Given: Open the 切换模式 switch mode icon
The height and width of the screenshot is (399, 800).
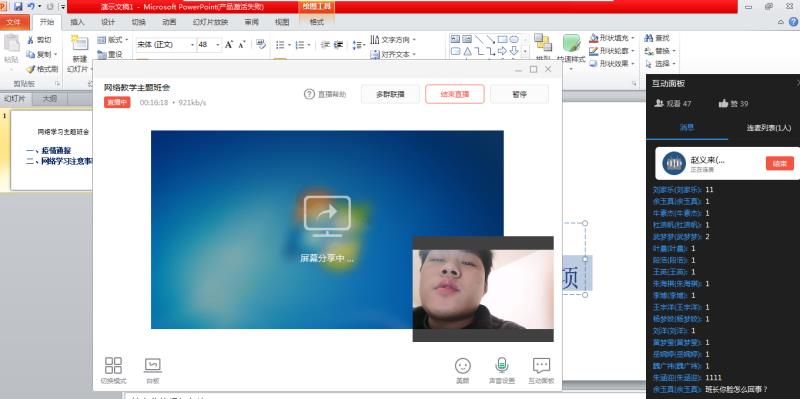Looking at the screenshot, I should 113,365.
